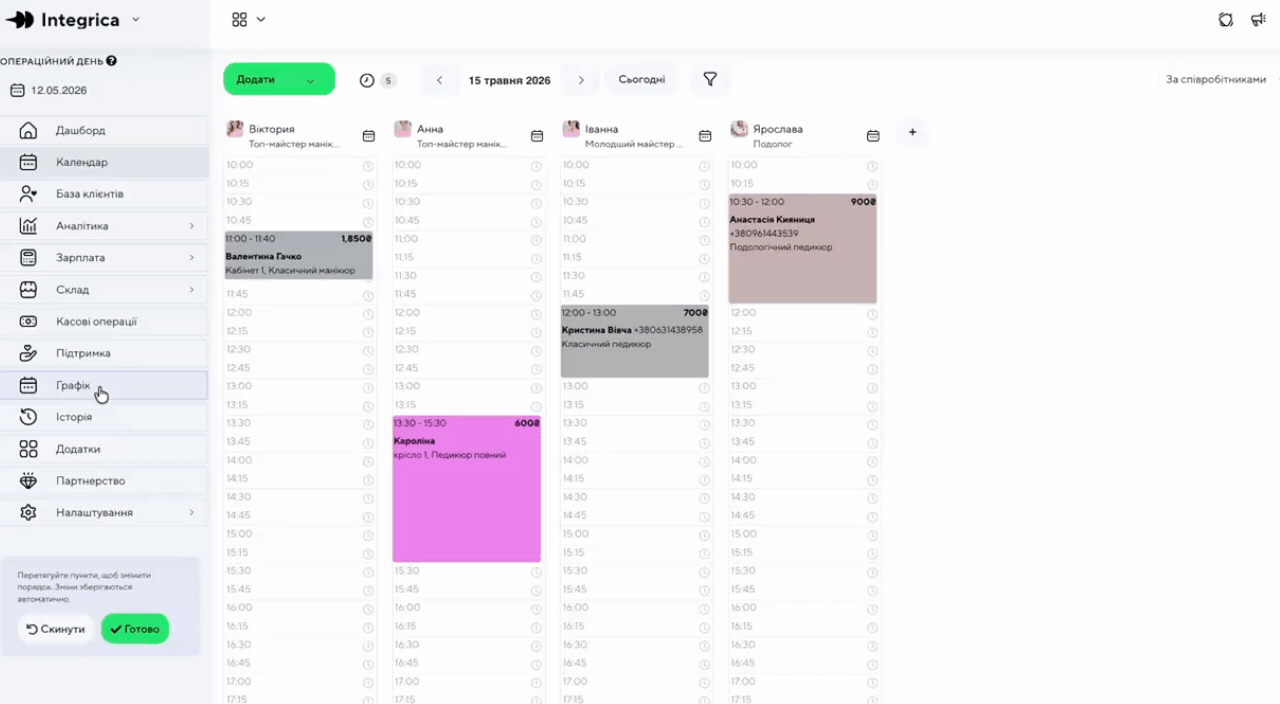Open the filter funnel icon
Image resolution: width=1280 pixels, height=704 pixels.
point(710,80)
